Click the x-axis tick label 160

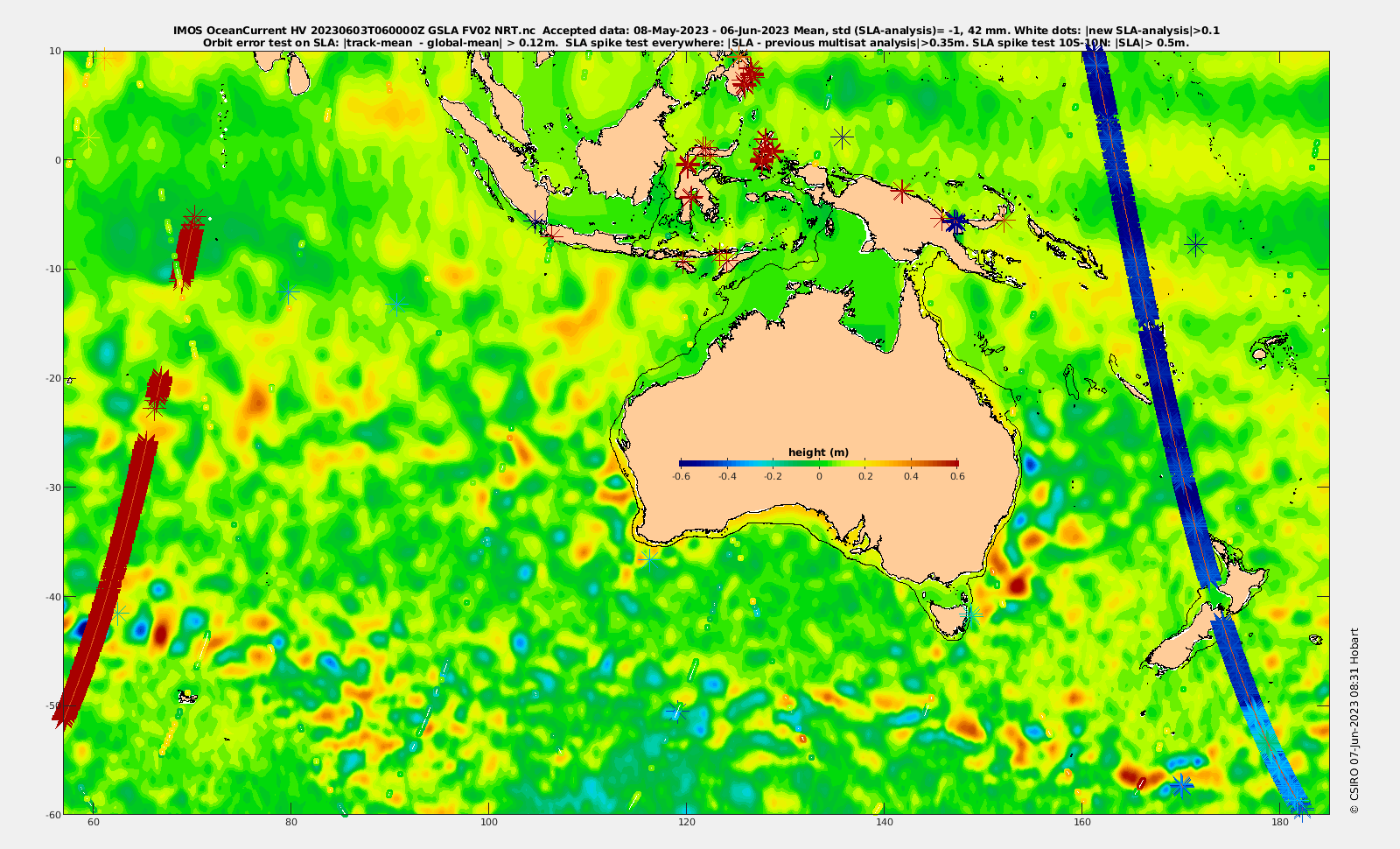[x=1082, y=823]
